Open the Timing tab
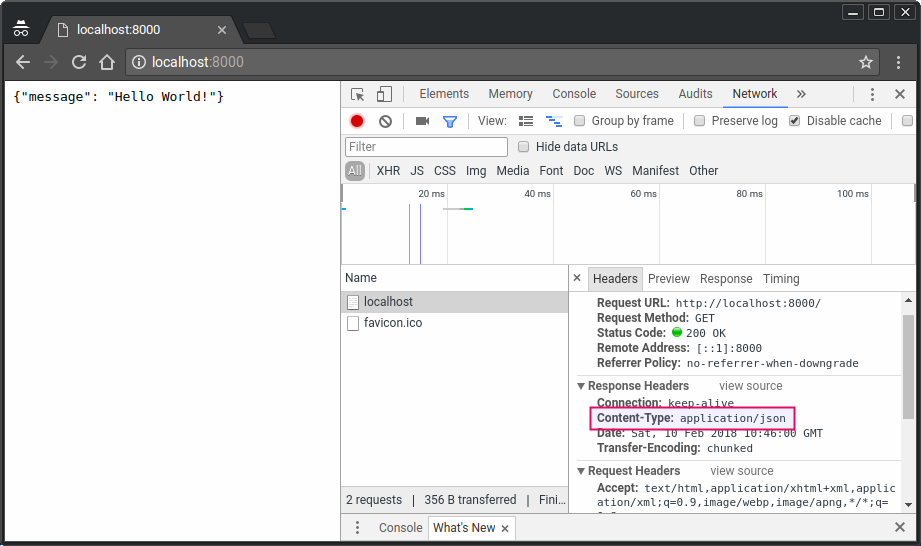This screenshot has height=546, width=921. 781,279
